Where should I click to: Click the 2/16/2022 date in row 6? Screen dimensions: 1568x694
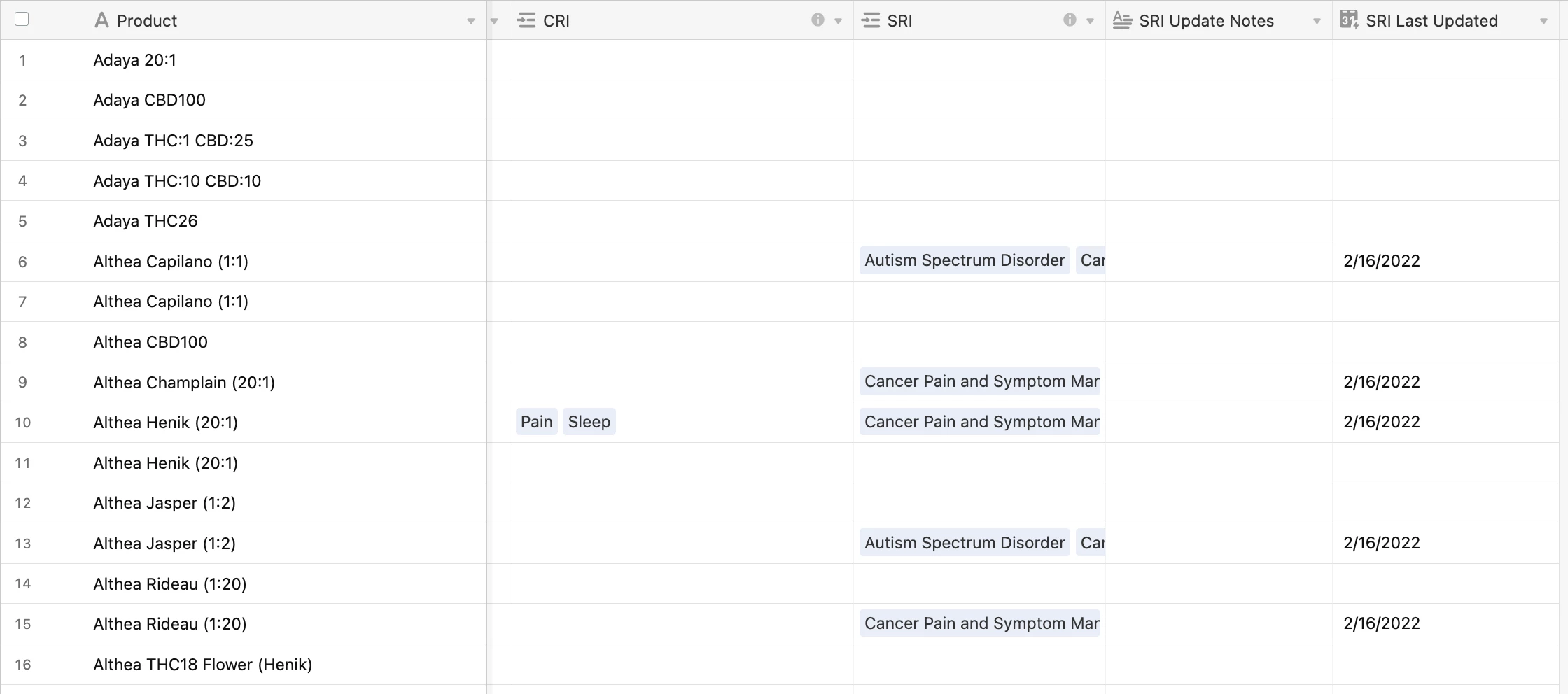[1382, 261]
